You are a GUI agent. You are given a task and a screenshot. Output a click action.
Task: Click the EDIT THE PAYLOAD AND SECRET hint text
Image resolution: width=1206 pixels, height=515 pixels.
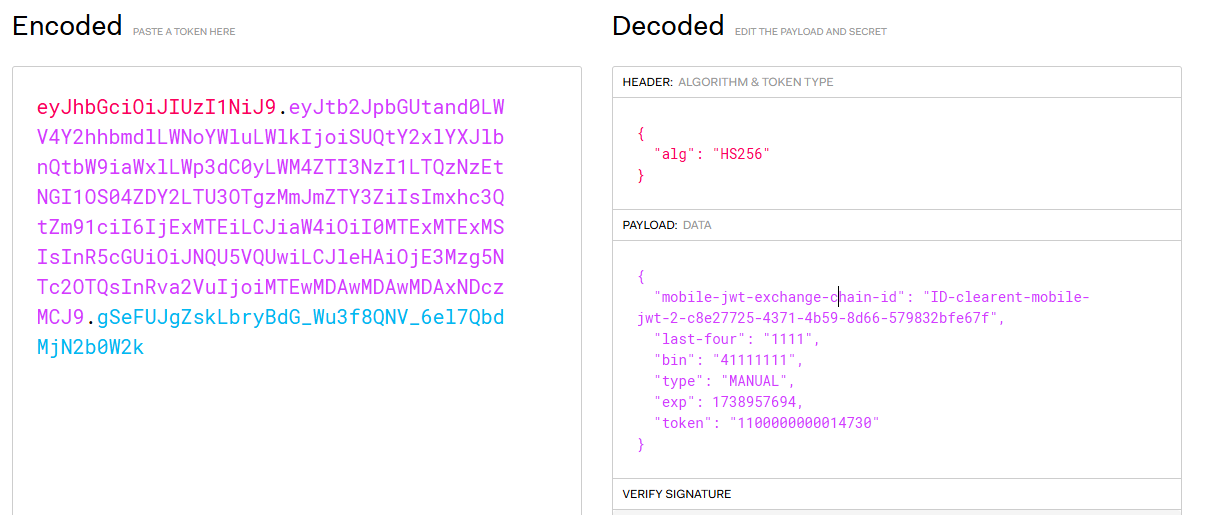click(x=810, y=32)
